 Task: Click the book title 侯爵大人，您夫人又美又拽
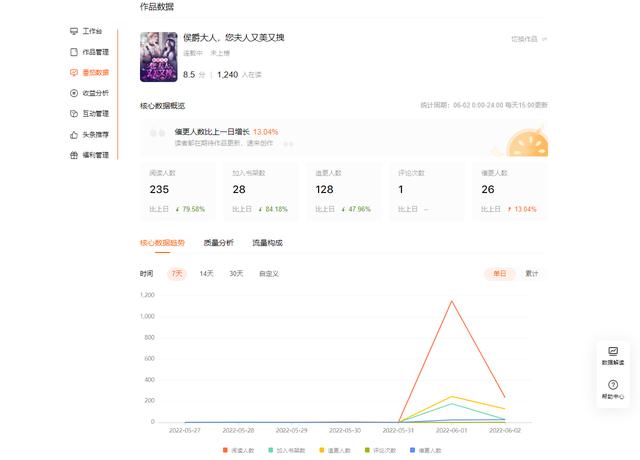pyautogui.click(x=233, y=38)
